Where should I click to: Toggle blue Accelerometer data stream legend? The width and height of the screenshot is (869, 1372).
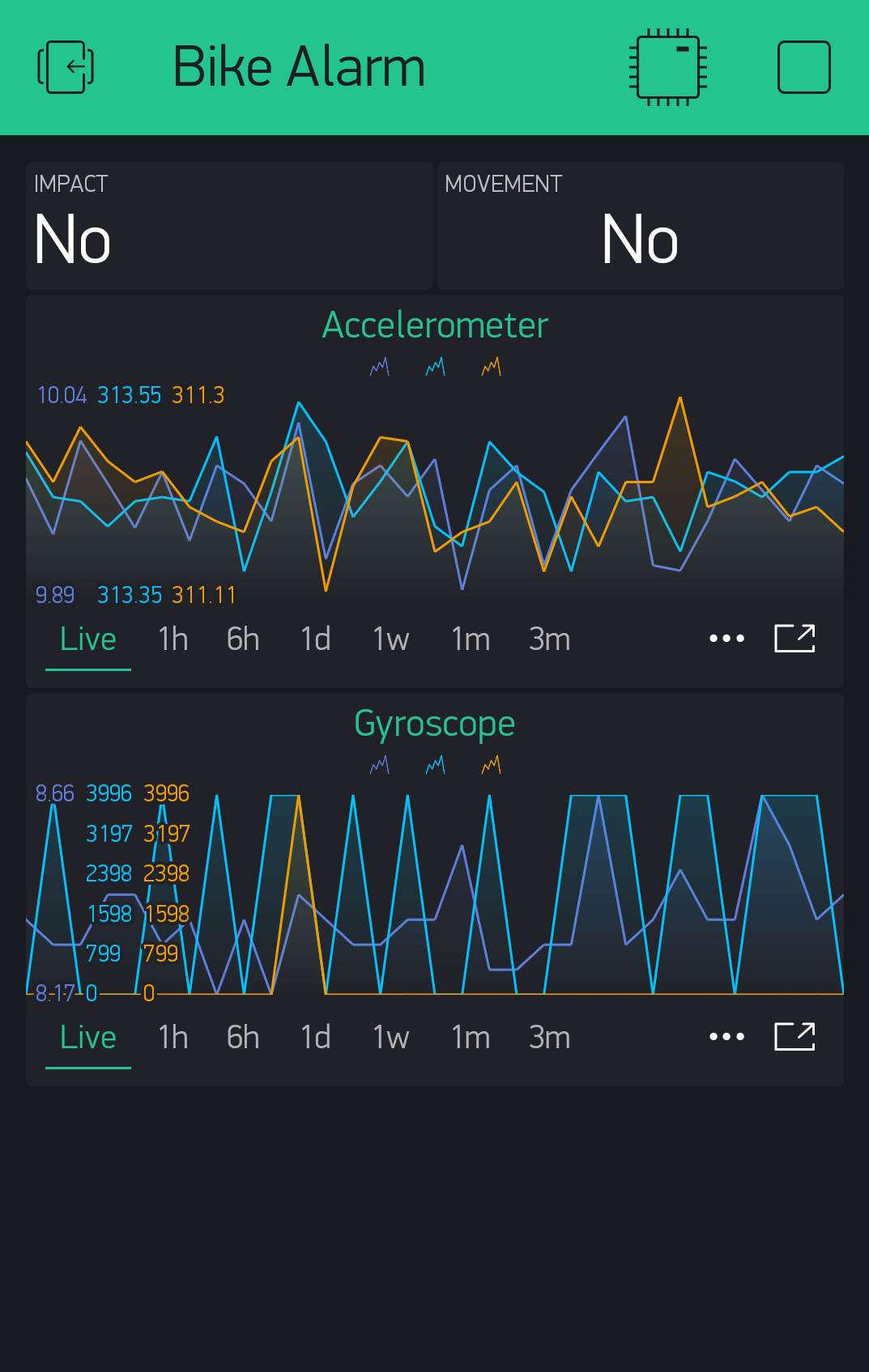(436, 367)
